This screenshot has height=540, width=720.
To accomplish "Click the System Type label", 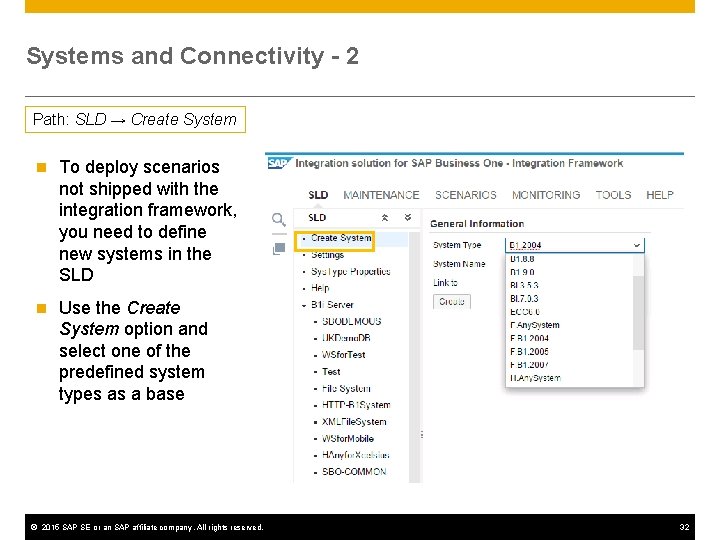I will point(457,245).
